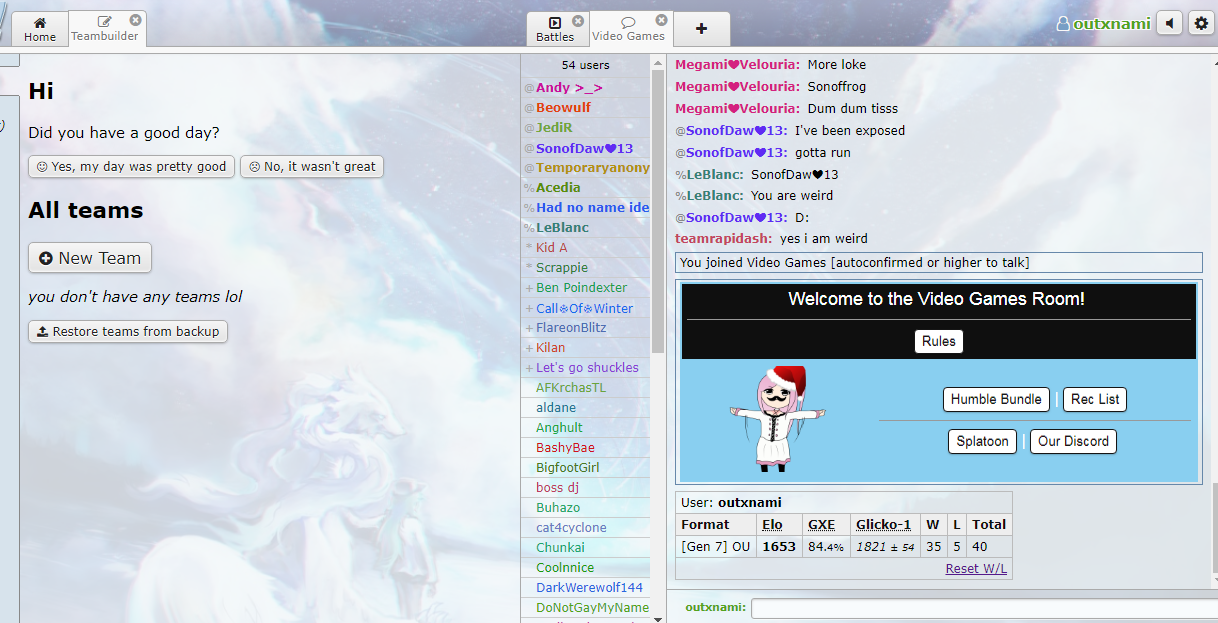Select user boss dj
Image resolution: width=1218 pixels, height=623 pixels.
point(586,488)
